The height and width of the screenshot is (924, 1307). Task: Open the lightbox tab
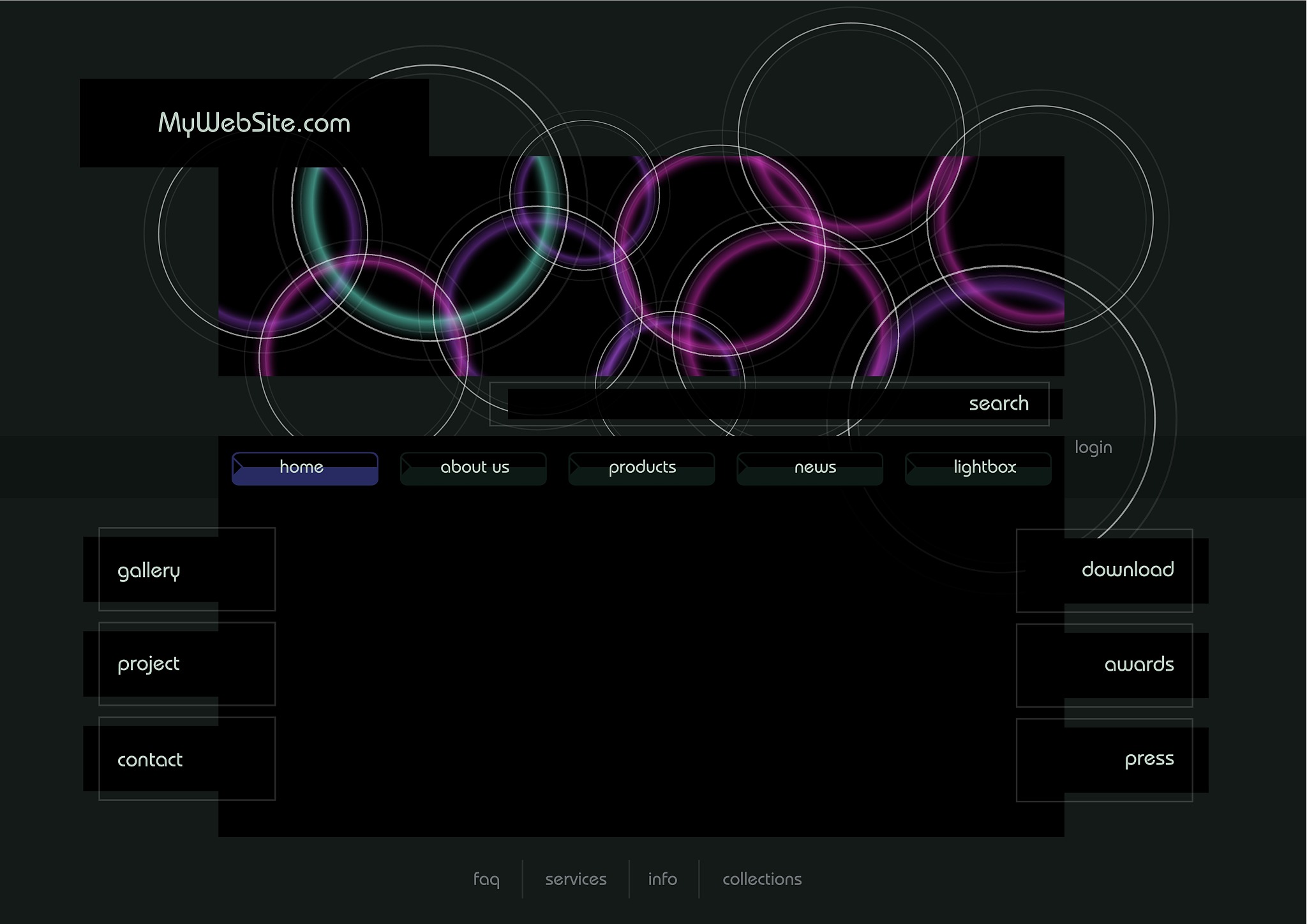point(978,468)
